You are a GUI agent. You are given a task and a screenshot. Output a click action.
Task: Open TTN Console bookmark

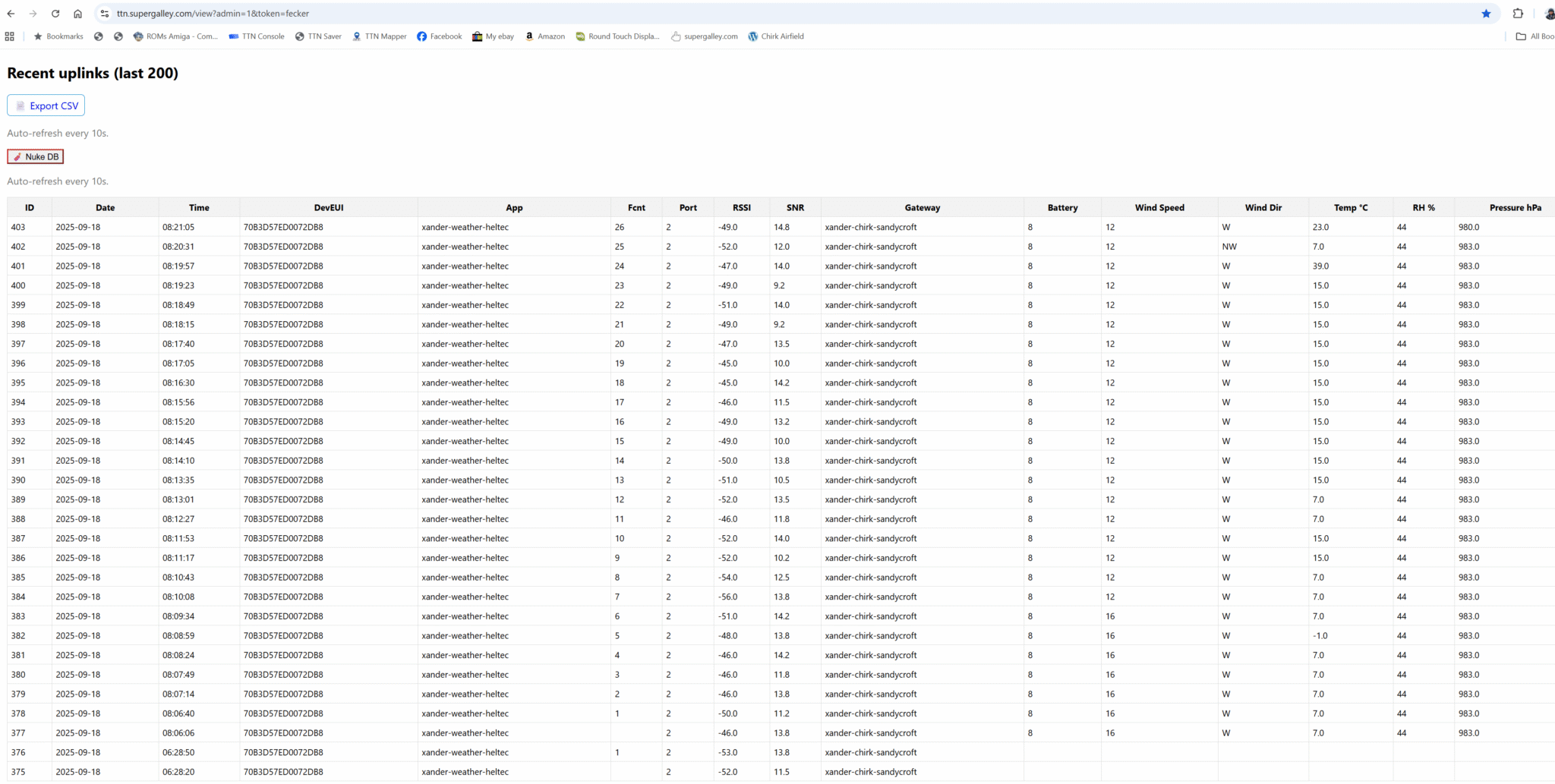pyautogui.click(x=257, y=36)
